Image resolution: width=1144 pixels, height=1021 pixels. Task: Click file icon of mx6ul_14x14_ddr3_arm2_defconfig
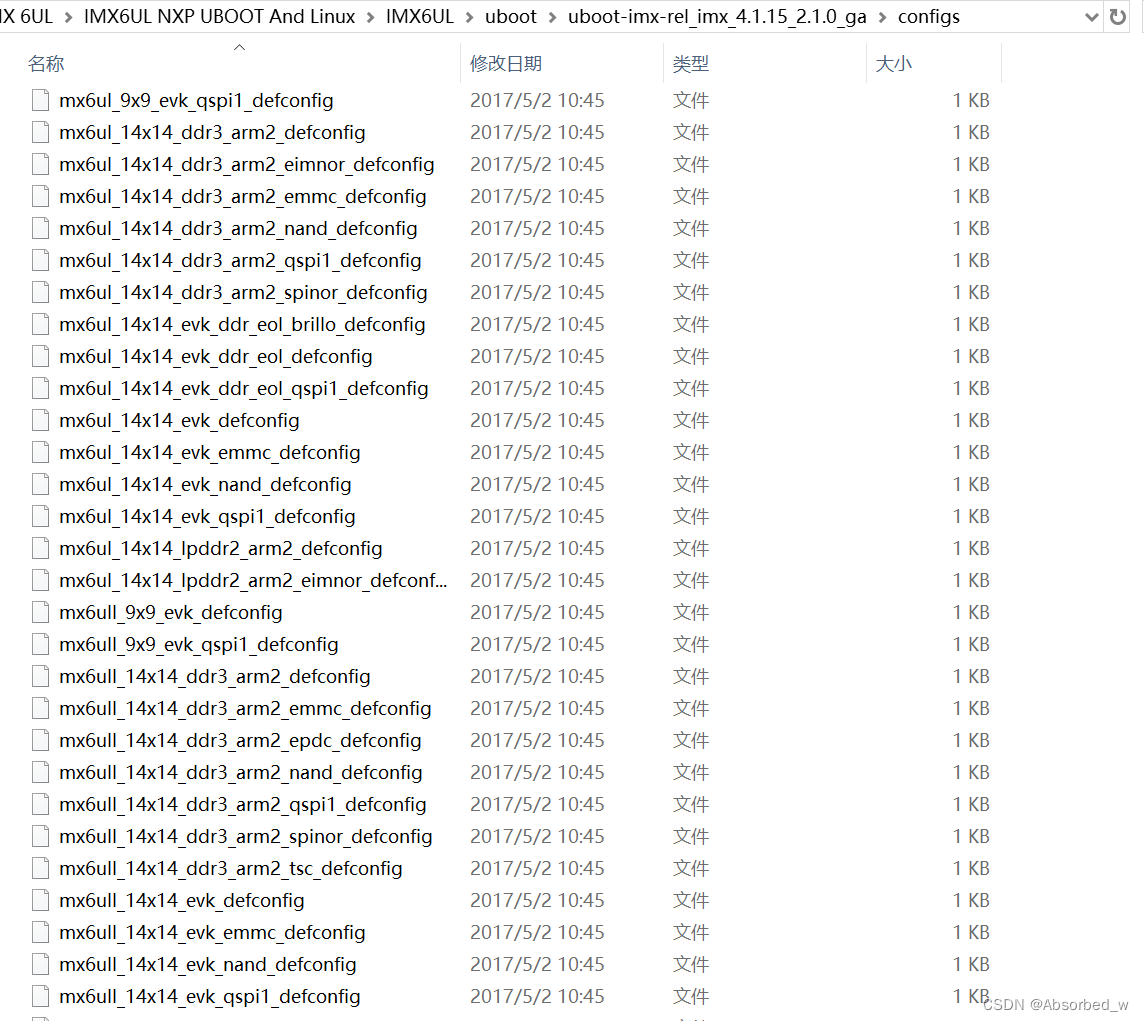(x=41, y=132)
